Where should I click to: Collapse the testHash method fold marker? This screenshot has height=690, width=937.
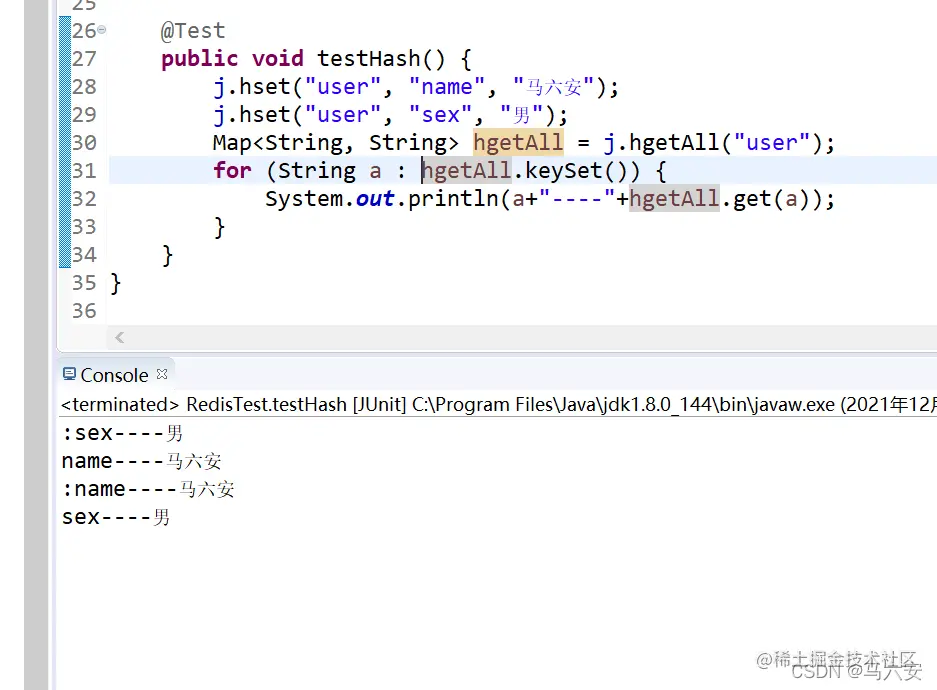(x=102, y=29)
